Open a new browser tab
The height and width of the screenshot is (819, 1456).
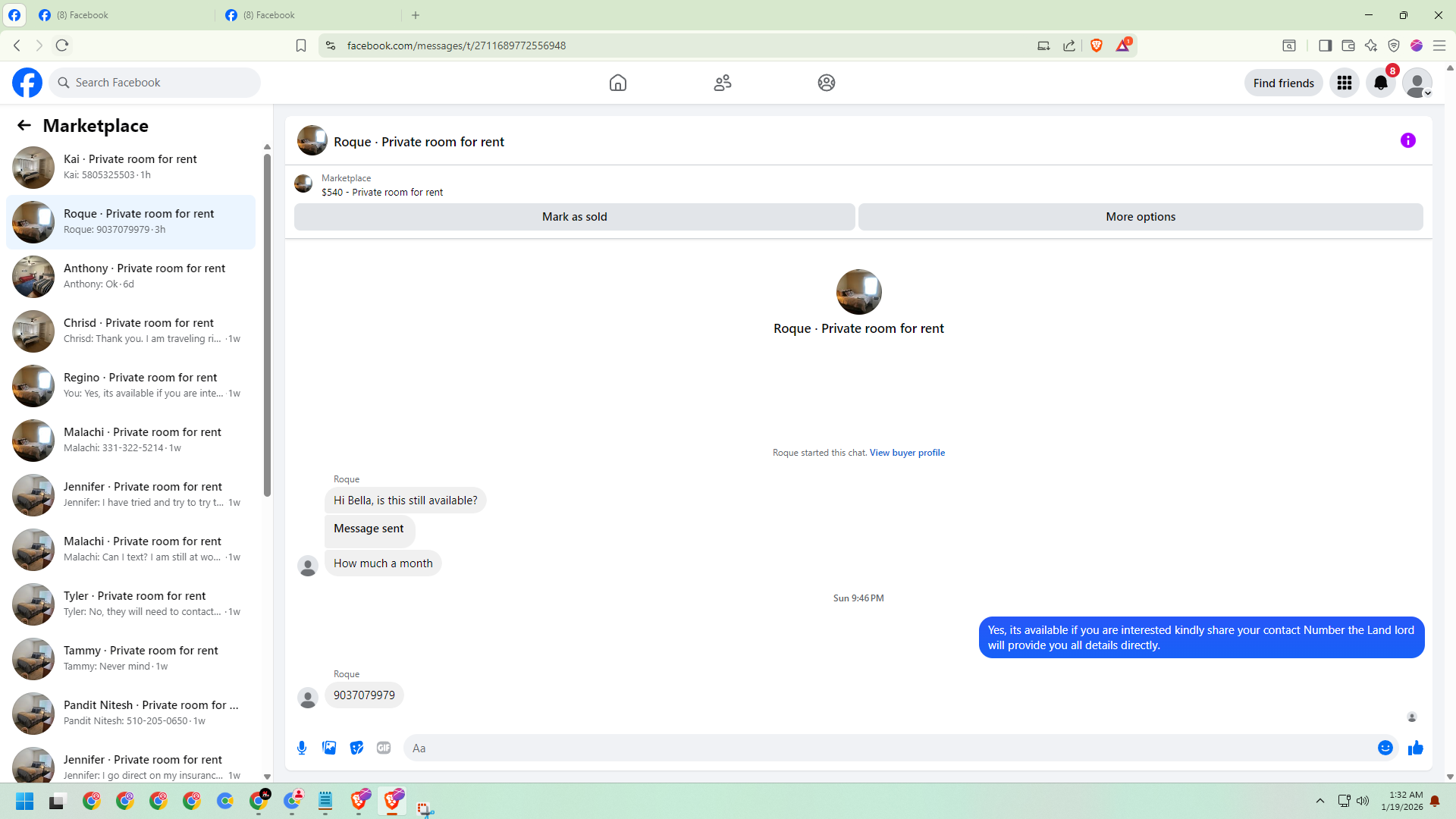[416, 15]
